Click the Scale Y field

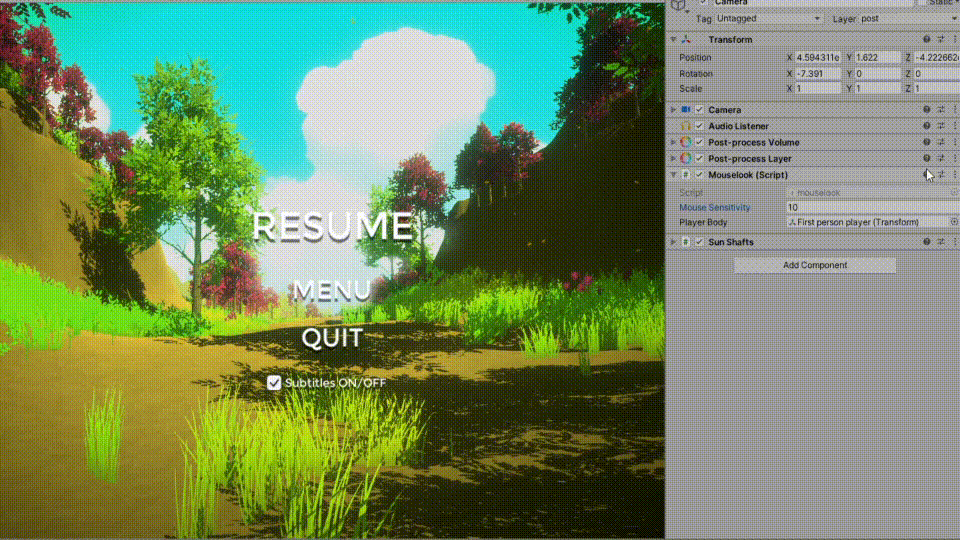877,88
